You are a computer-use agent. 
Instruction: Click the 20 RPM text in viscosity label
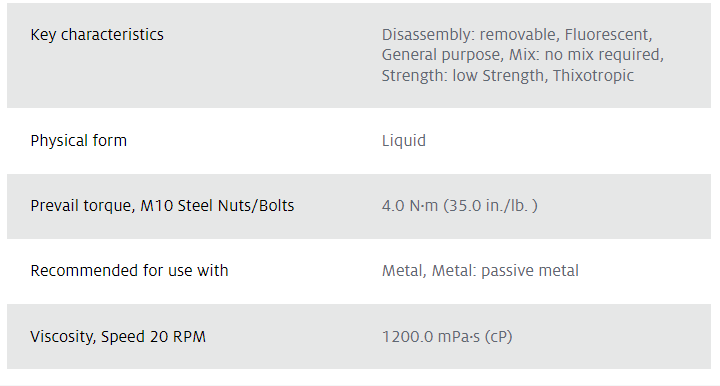[x=178, y=337]
